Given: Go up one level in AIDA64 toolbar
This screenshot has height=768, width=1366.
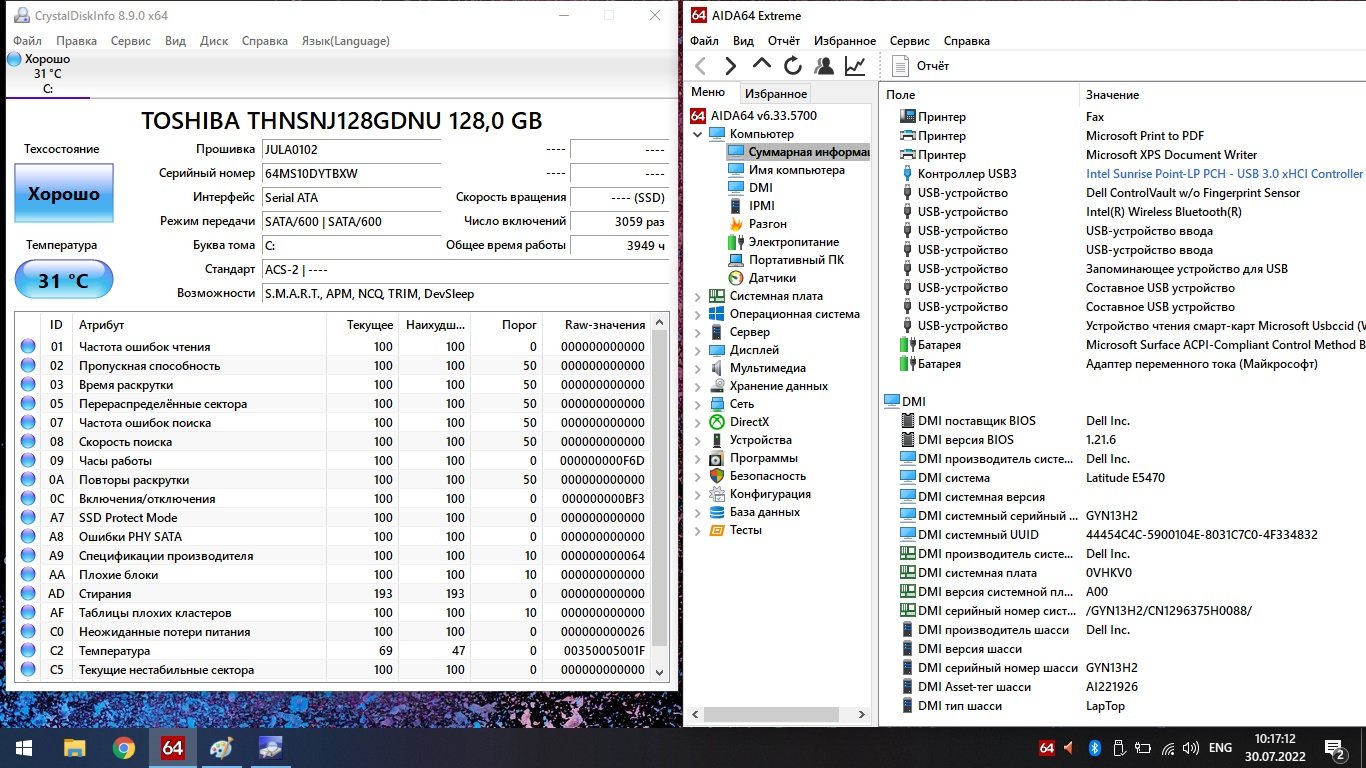Looking at the screenshot, I should [x=761, y=66].
